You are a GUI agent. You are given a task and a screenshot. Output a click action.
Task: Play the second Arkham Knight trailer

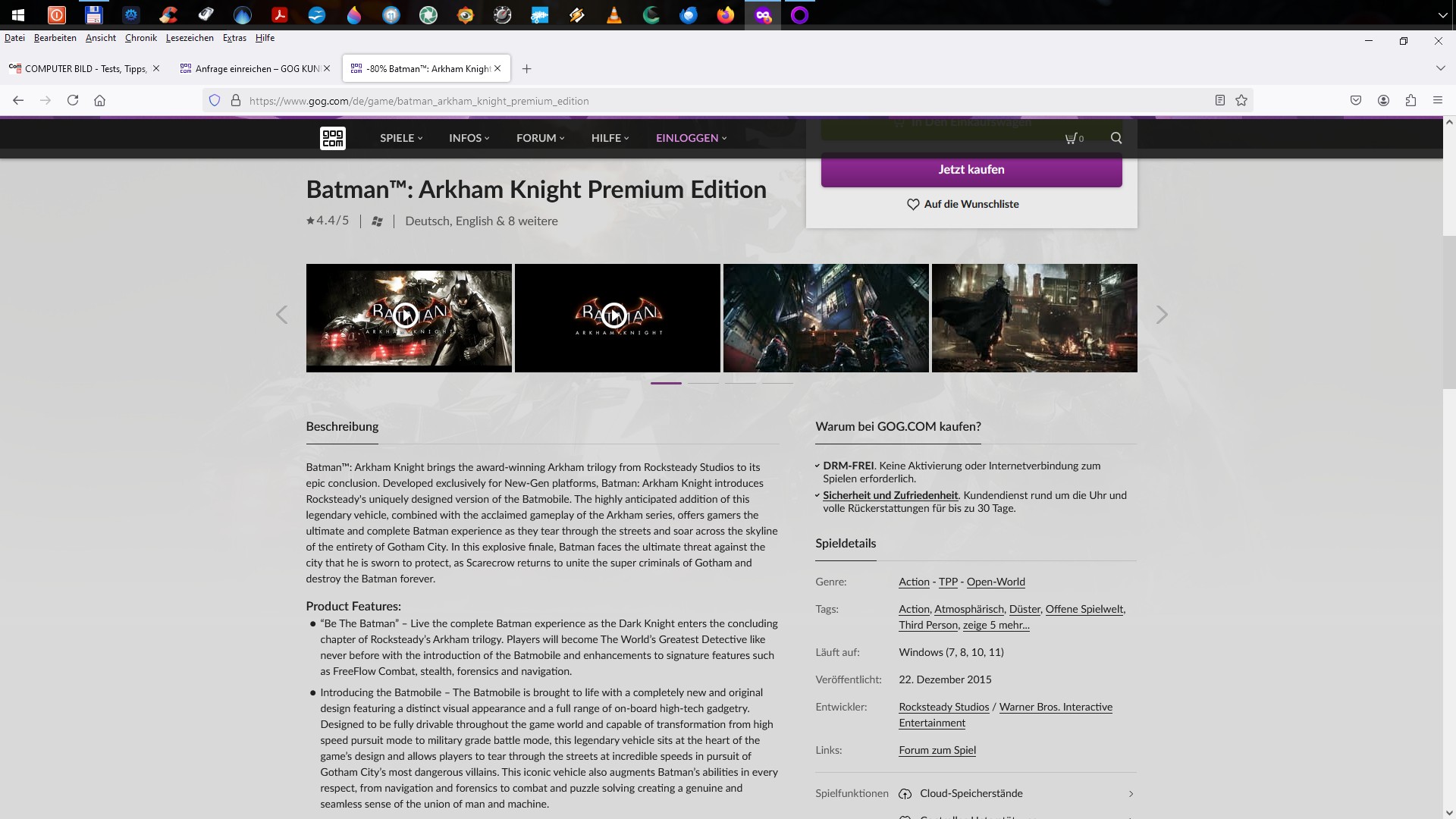(614, 315)
